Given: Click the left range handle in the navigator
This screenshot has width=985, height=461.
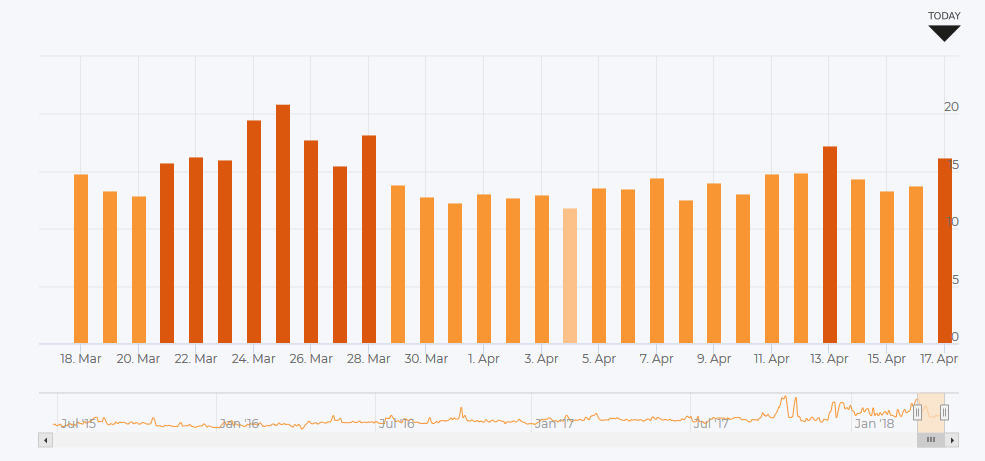Looking at the screenshot, I should 917,412.
